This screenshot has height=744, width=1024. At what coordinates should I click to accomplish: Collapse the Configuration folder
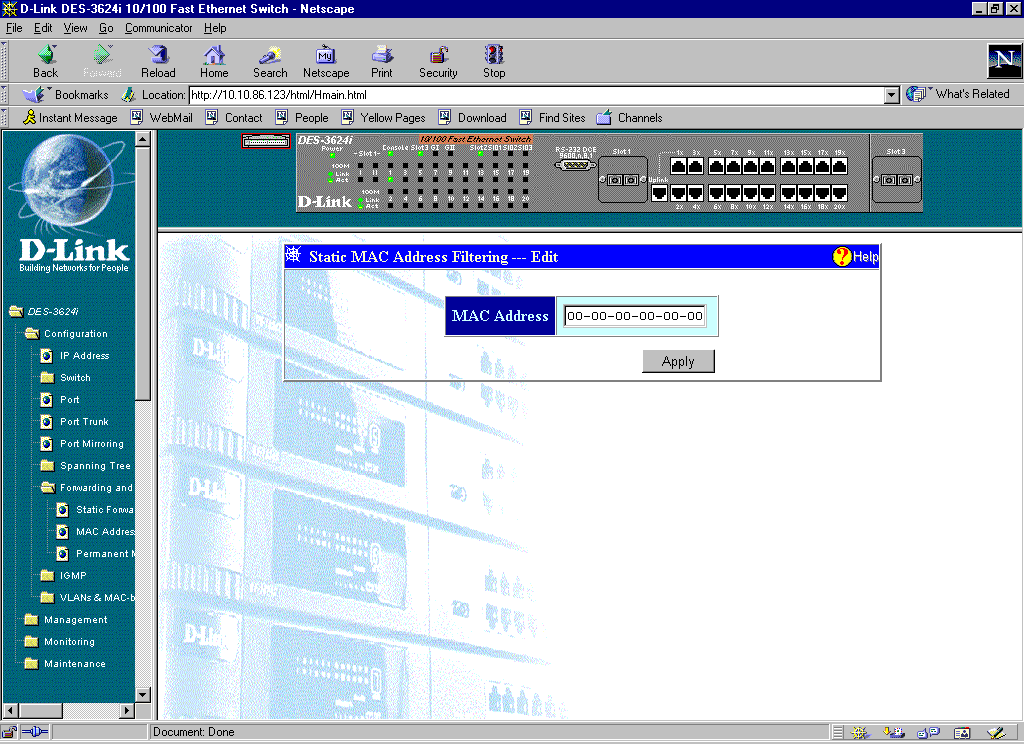(33, 334)
